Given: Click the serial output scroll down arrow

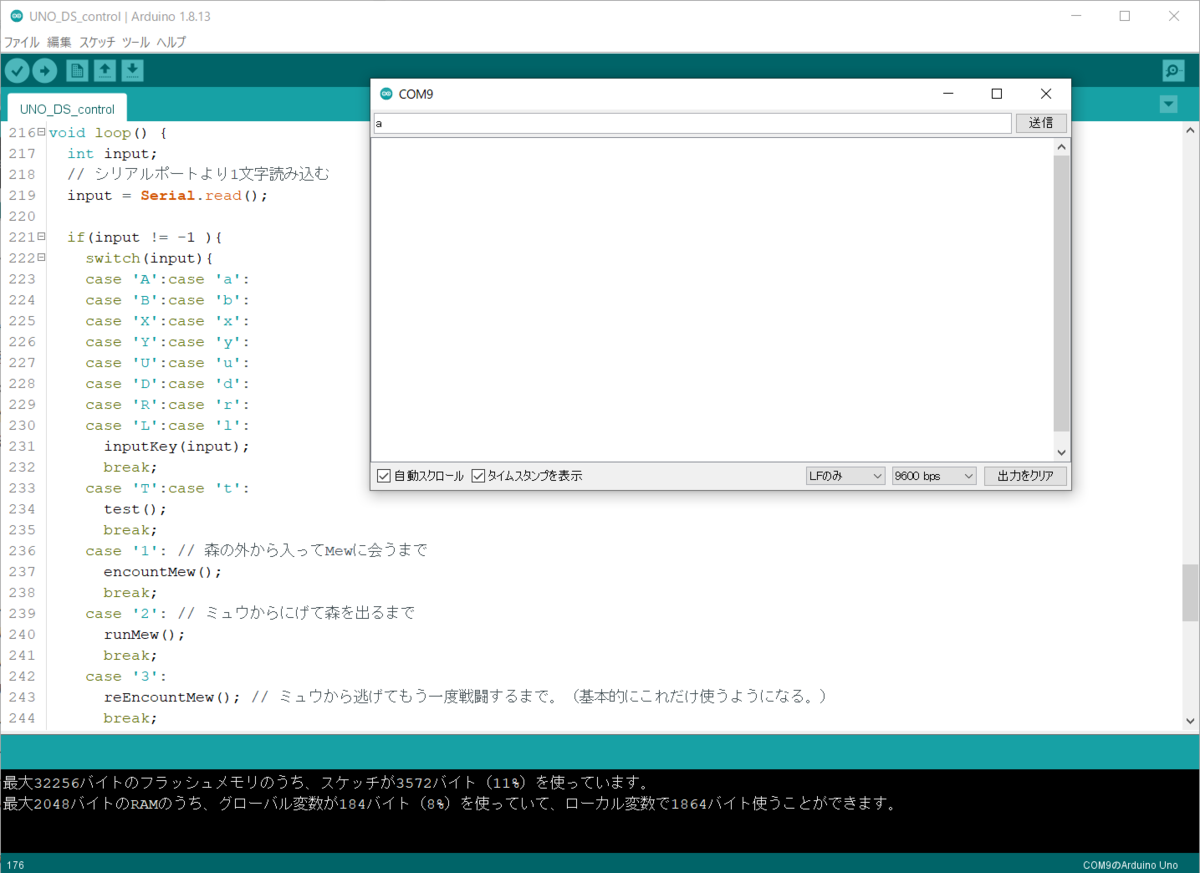Looking at the screenshot, I should (1061, 452).
